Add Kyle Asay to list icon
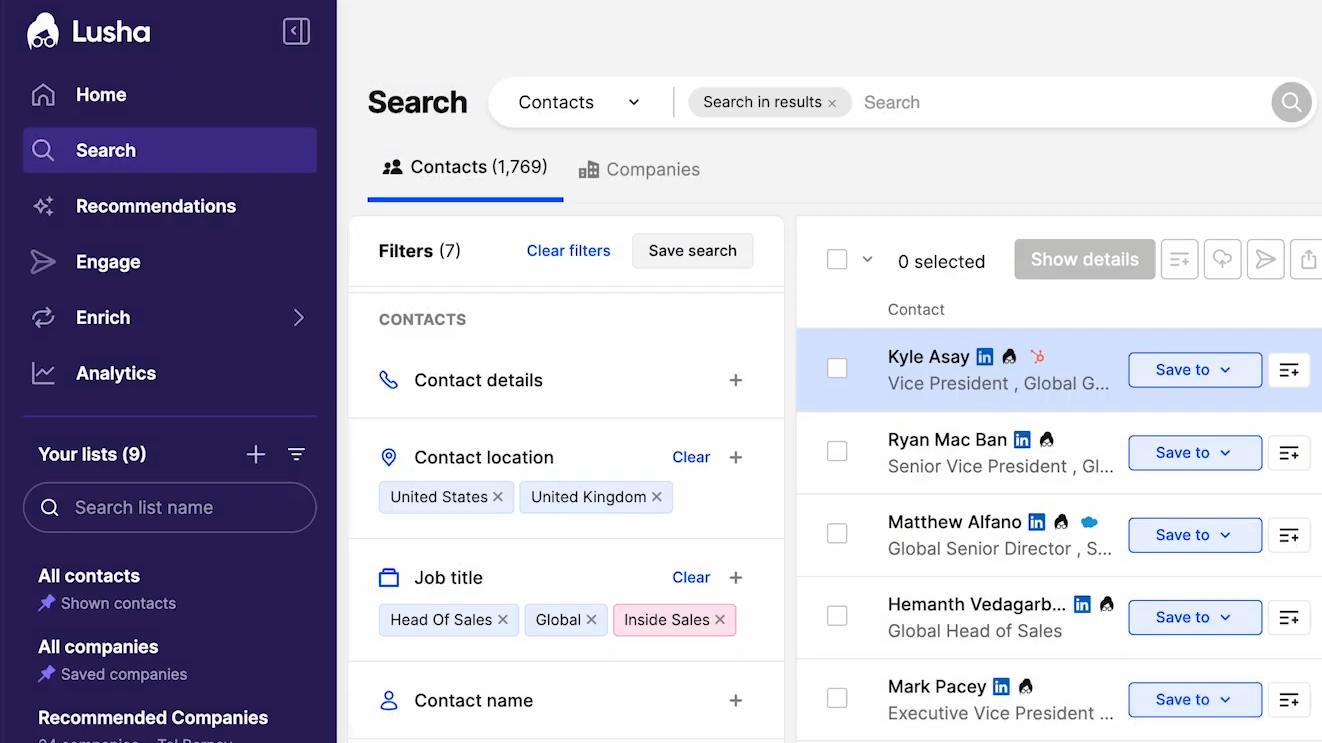 [x=1289, y=370]
